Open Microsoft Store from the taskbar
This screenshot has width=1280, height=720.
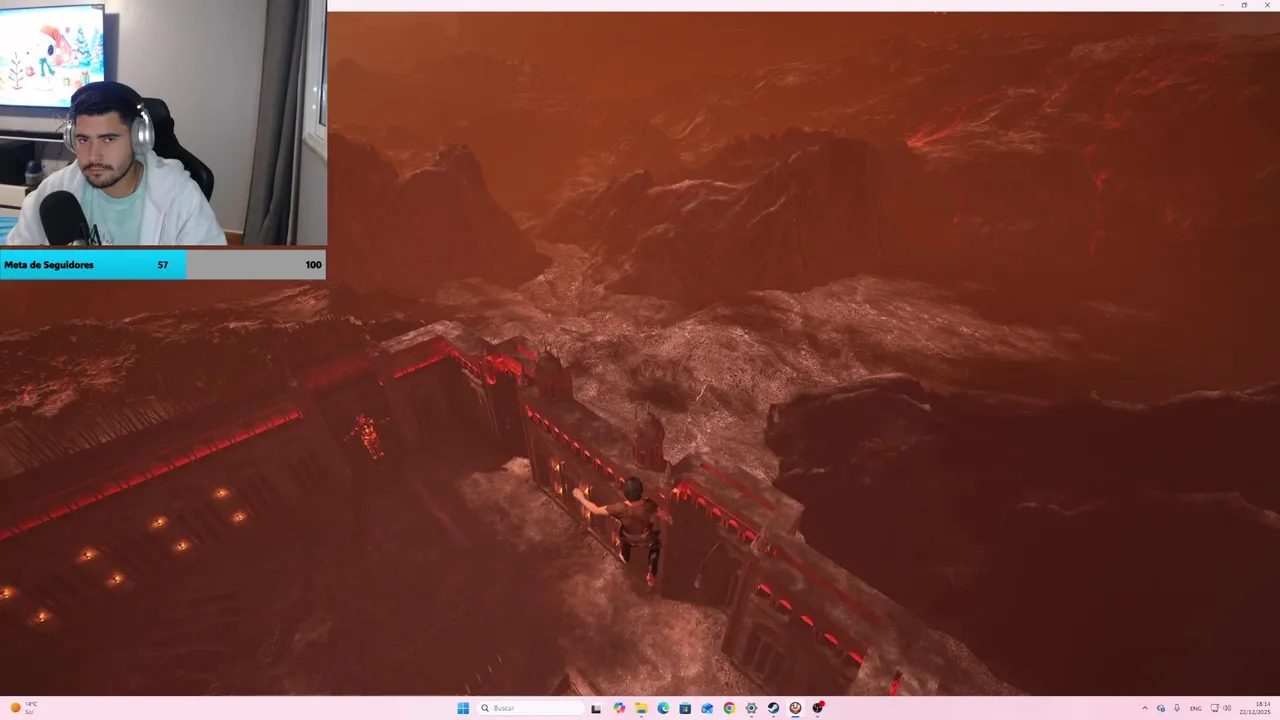[x=685, y=708]
